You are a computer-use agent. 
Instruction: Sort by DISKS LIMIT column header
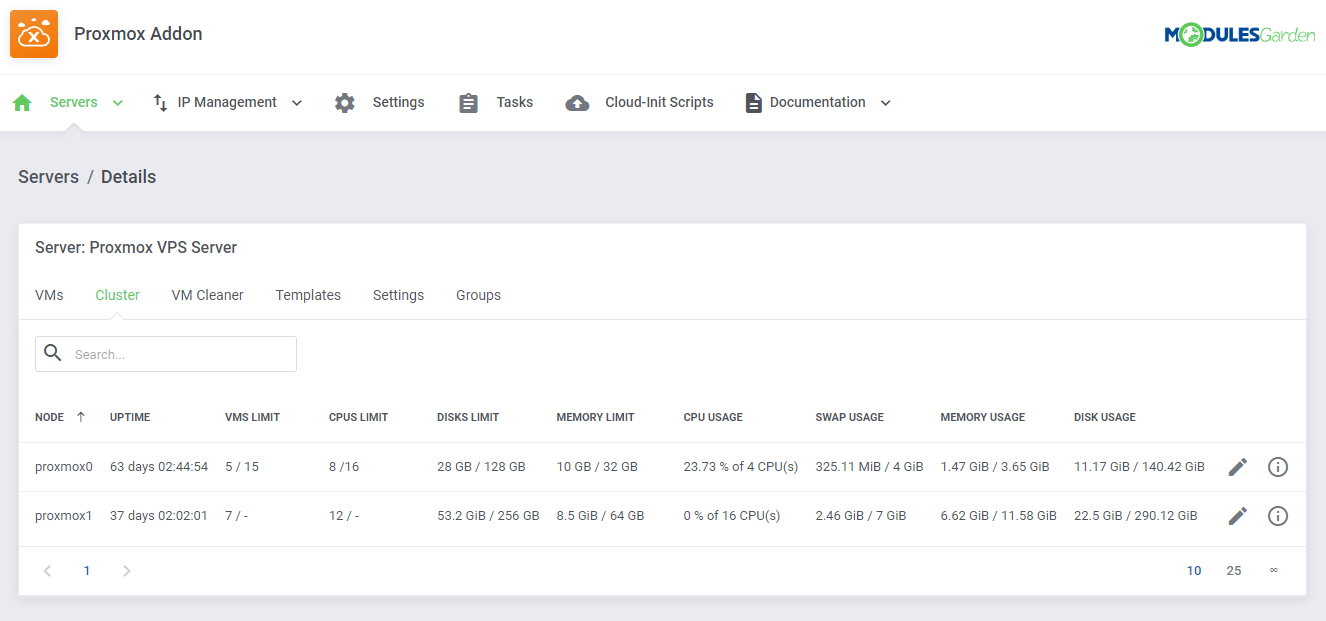468,417
